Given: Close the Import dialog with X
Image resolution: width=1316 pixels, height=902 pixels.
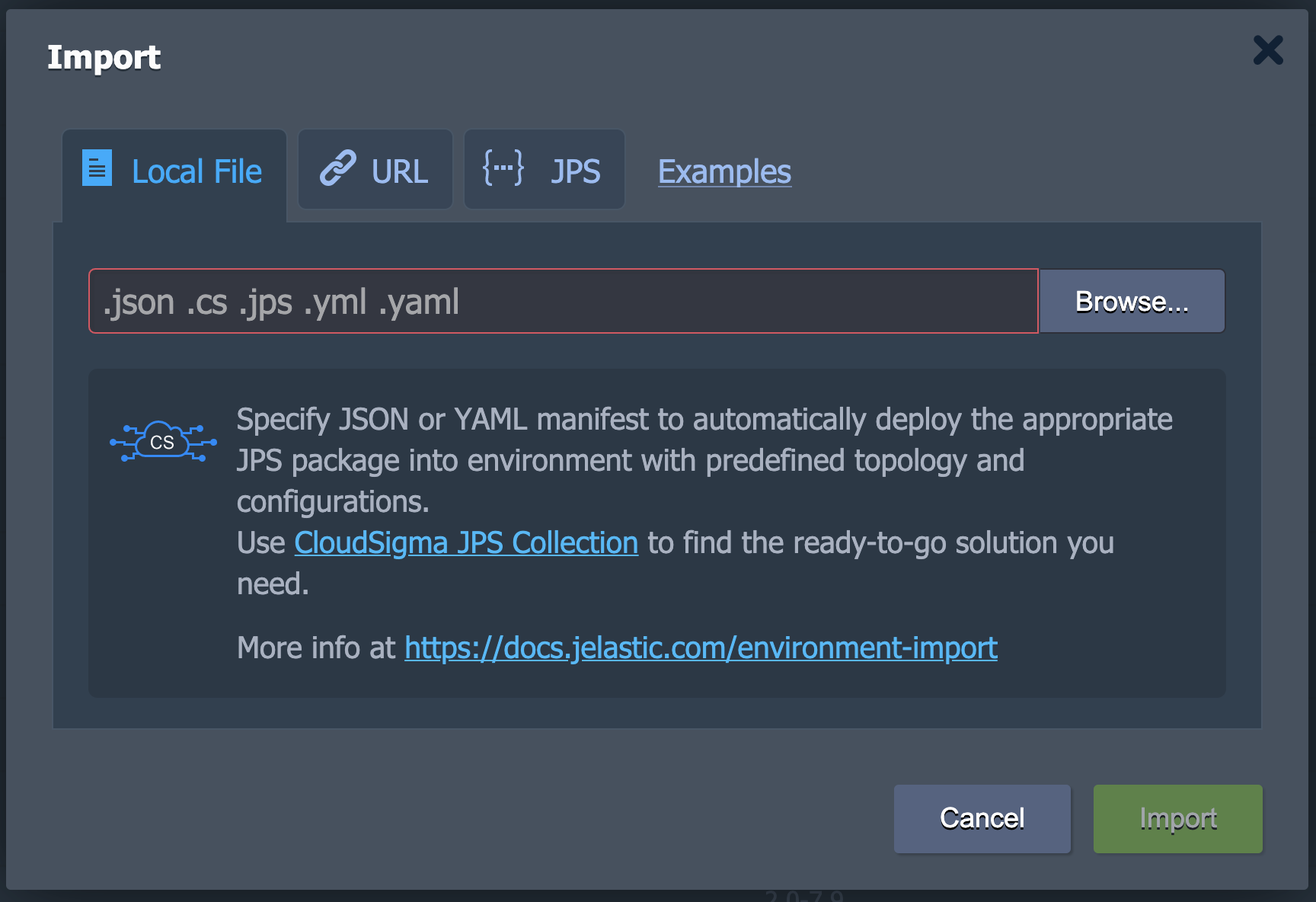Looking at the screenshot, I should pos(1268,50).
